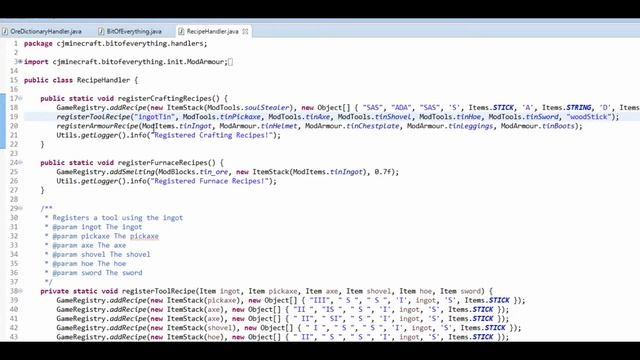Click tin_ore on line 25

pyautogui.click(x=213, y=172)
